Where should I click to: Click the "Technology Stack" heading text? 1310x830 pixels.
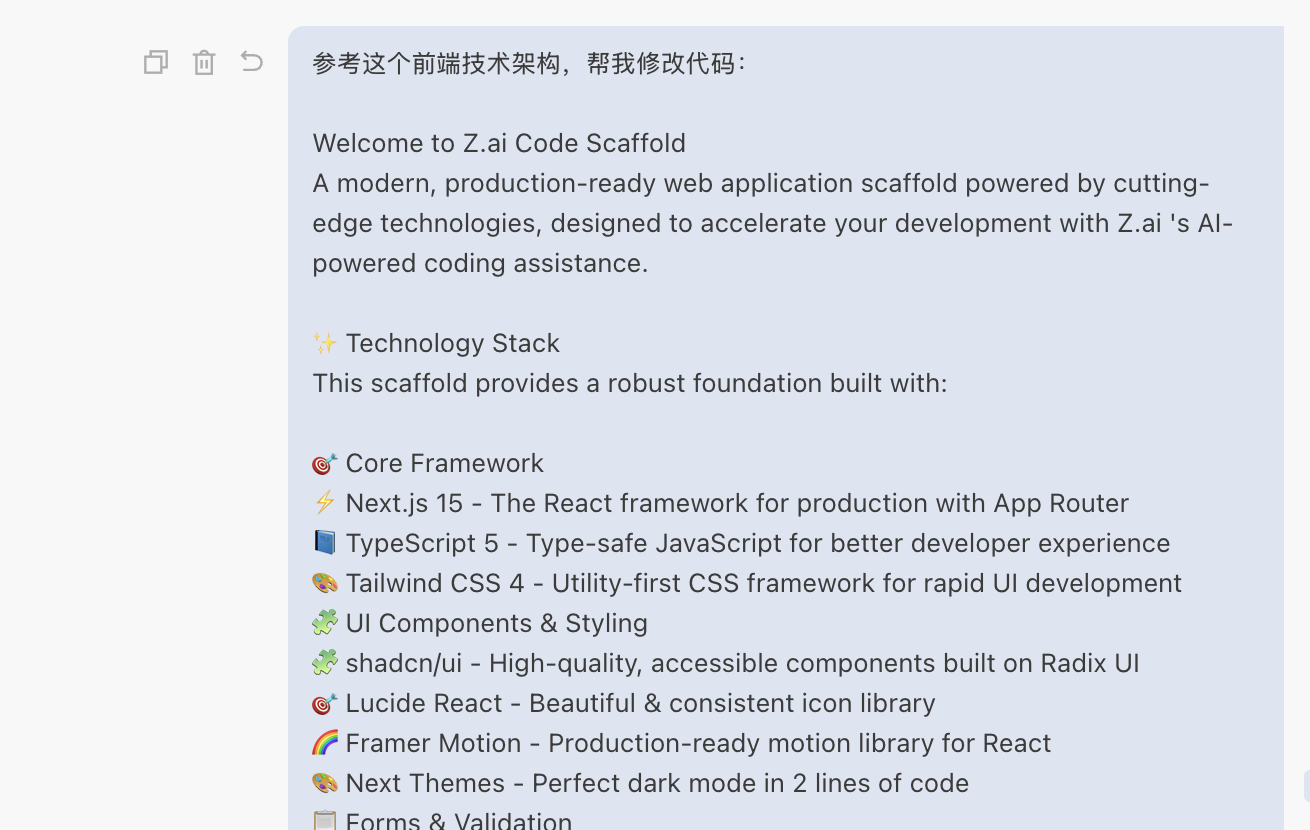click(x=452, y=343)
